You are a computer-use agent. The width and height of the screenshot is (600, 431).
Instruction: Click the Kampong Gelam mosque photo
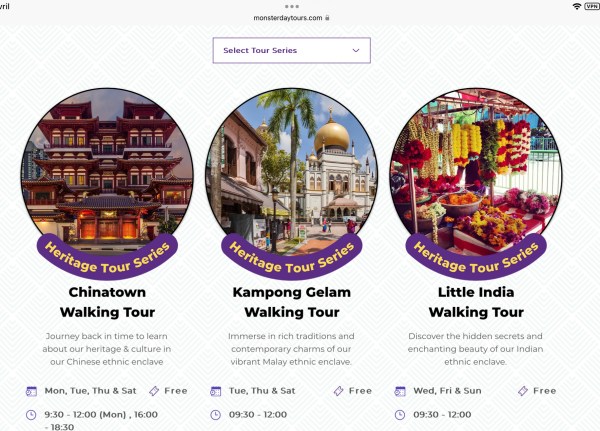point(291,170)
